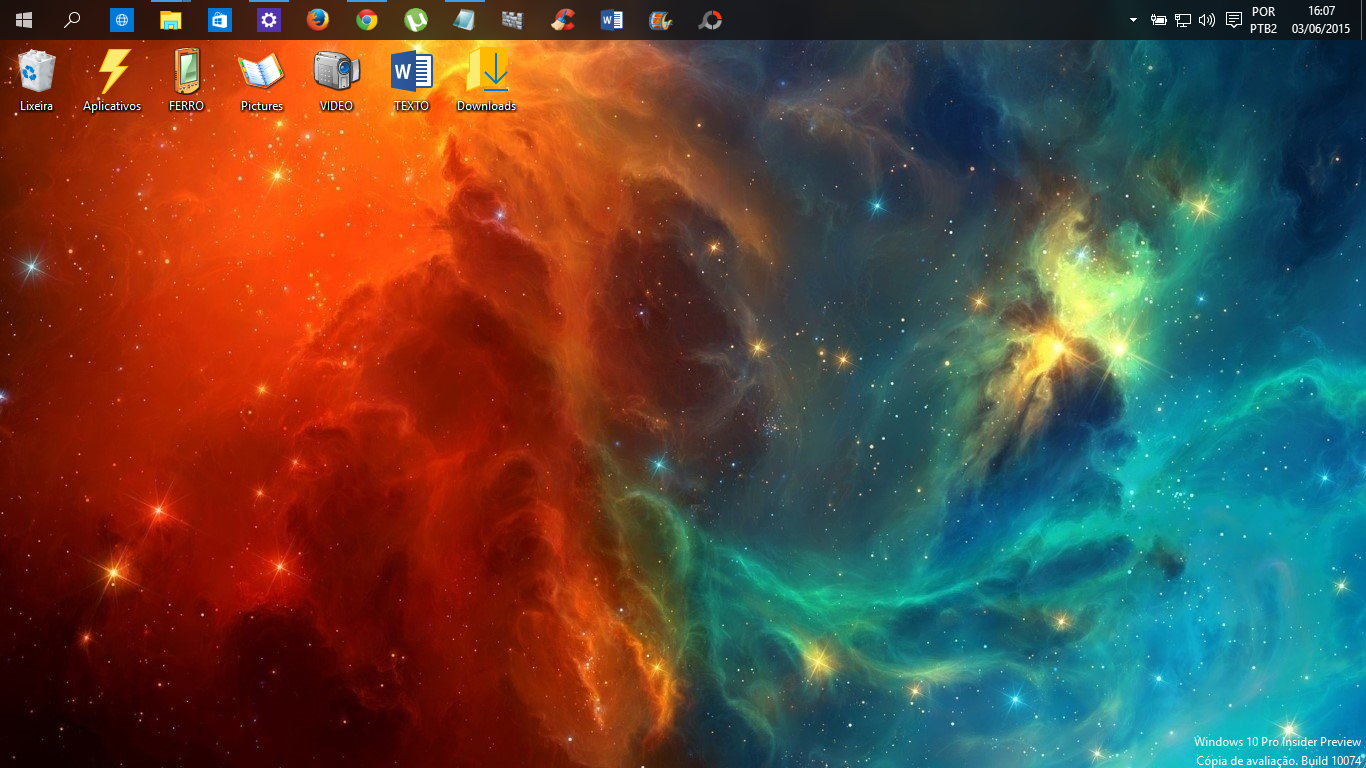The image size is (1366, 768).
Task: Select the VIDEO camcorder desktop icon
Action: point(336,80)
